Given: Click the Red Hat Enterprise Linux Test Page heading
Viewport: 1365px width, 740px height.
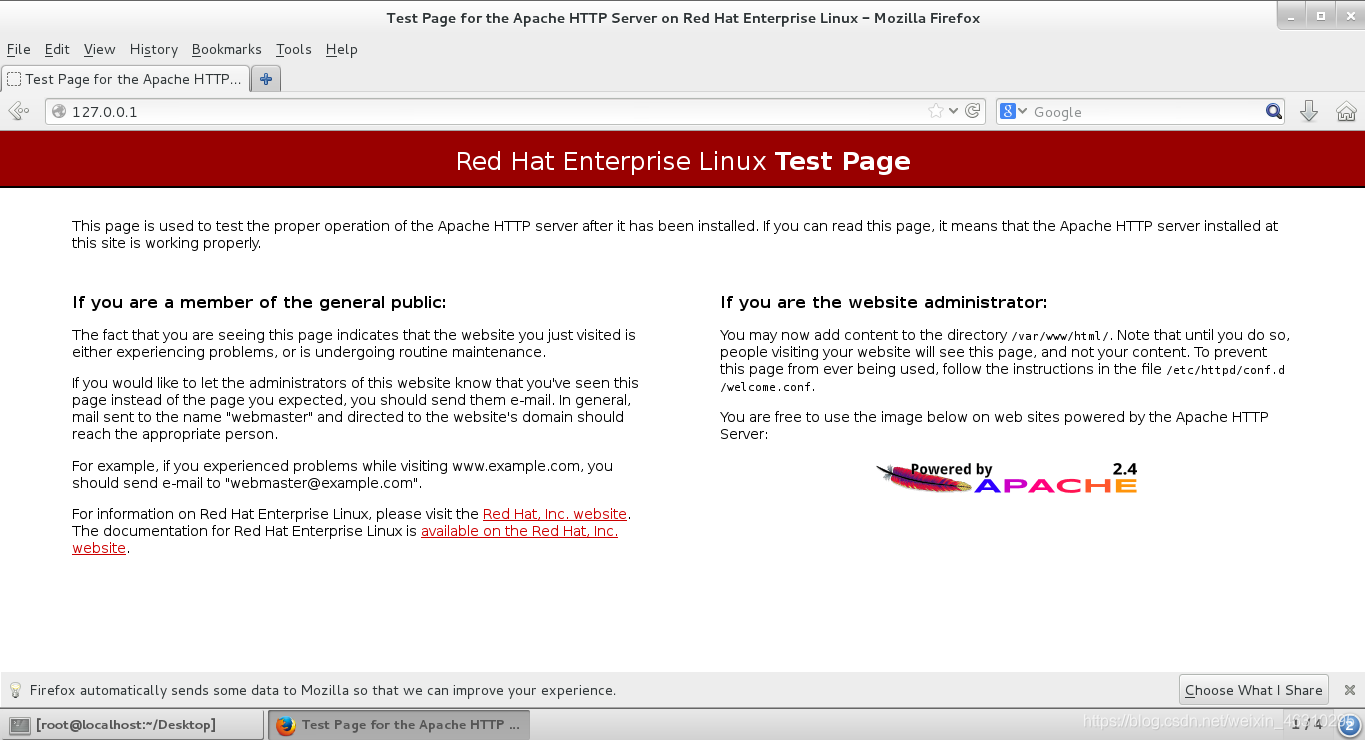Looking at the screenshot, I should (683, 161).
